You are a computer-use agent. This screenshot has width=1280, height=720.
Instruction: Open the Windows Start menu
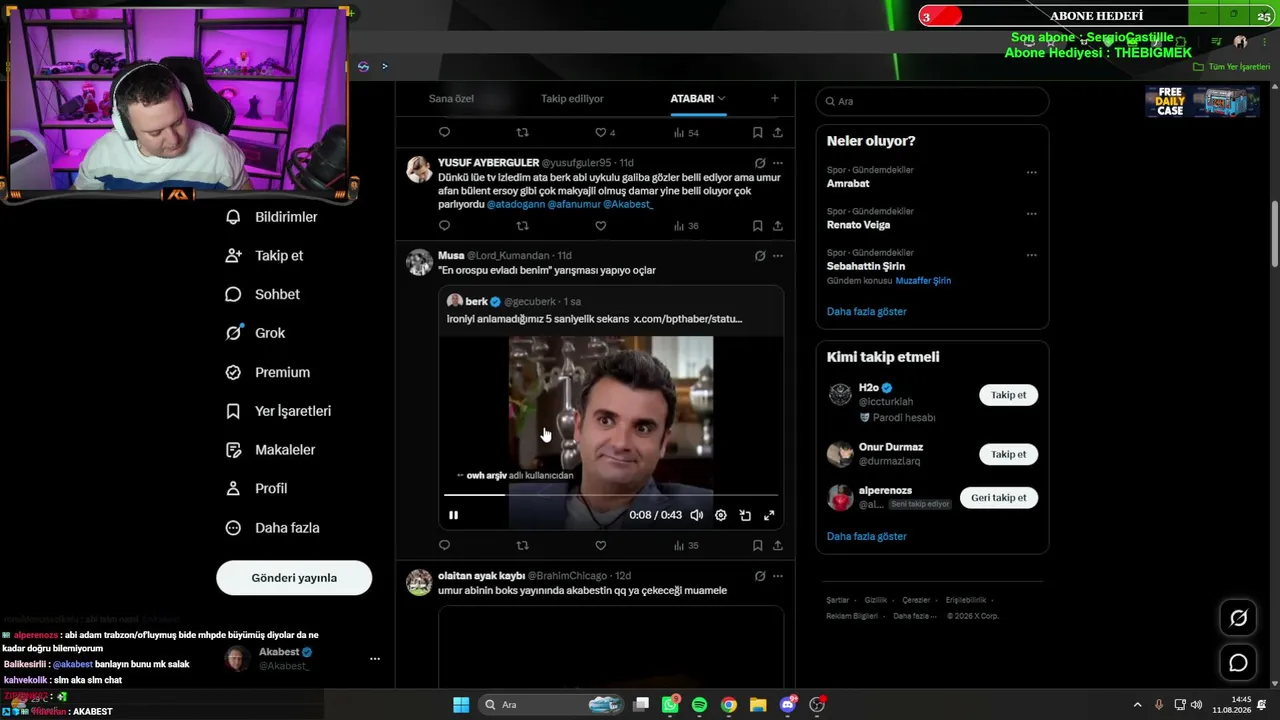click(461, 705)
